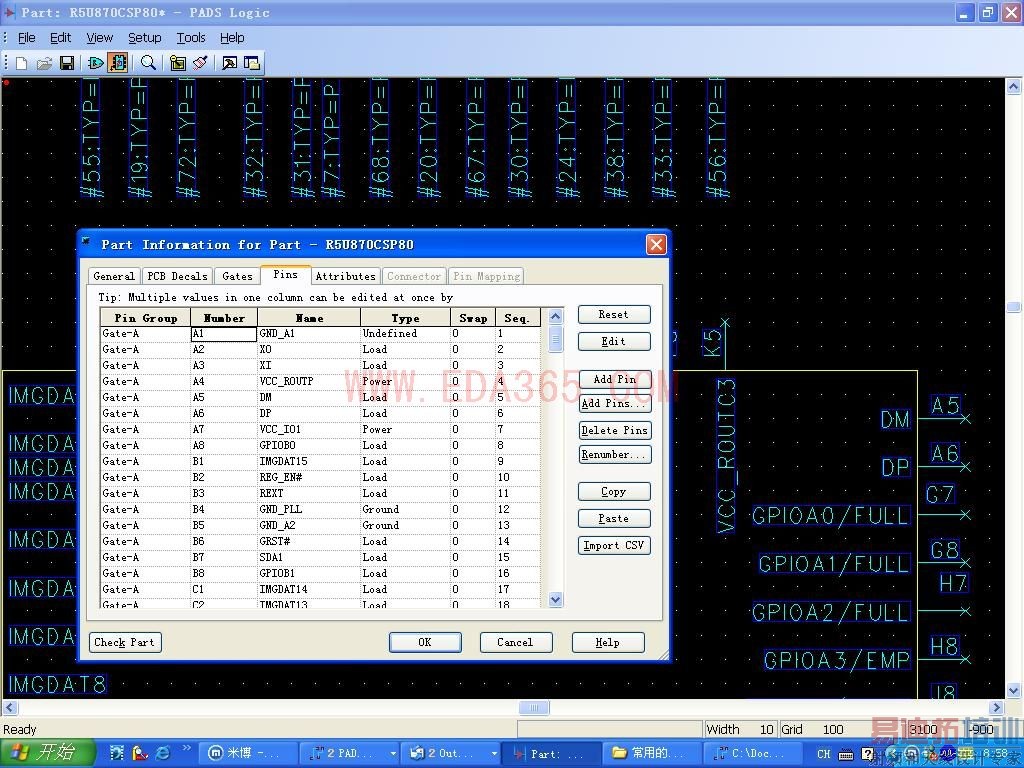Click the canvas vertical scroll down arrow
Screen dimensions: 1024x768
click(1013, 690)
